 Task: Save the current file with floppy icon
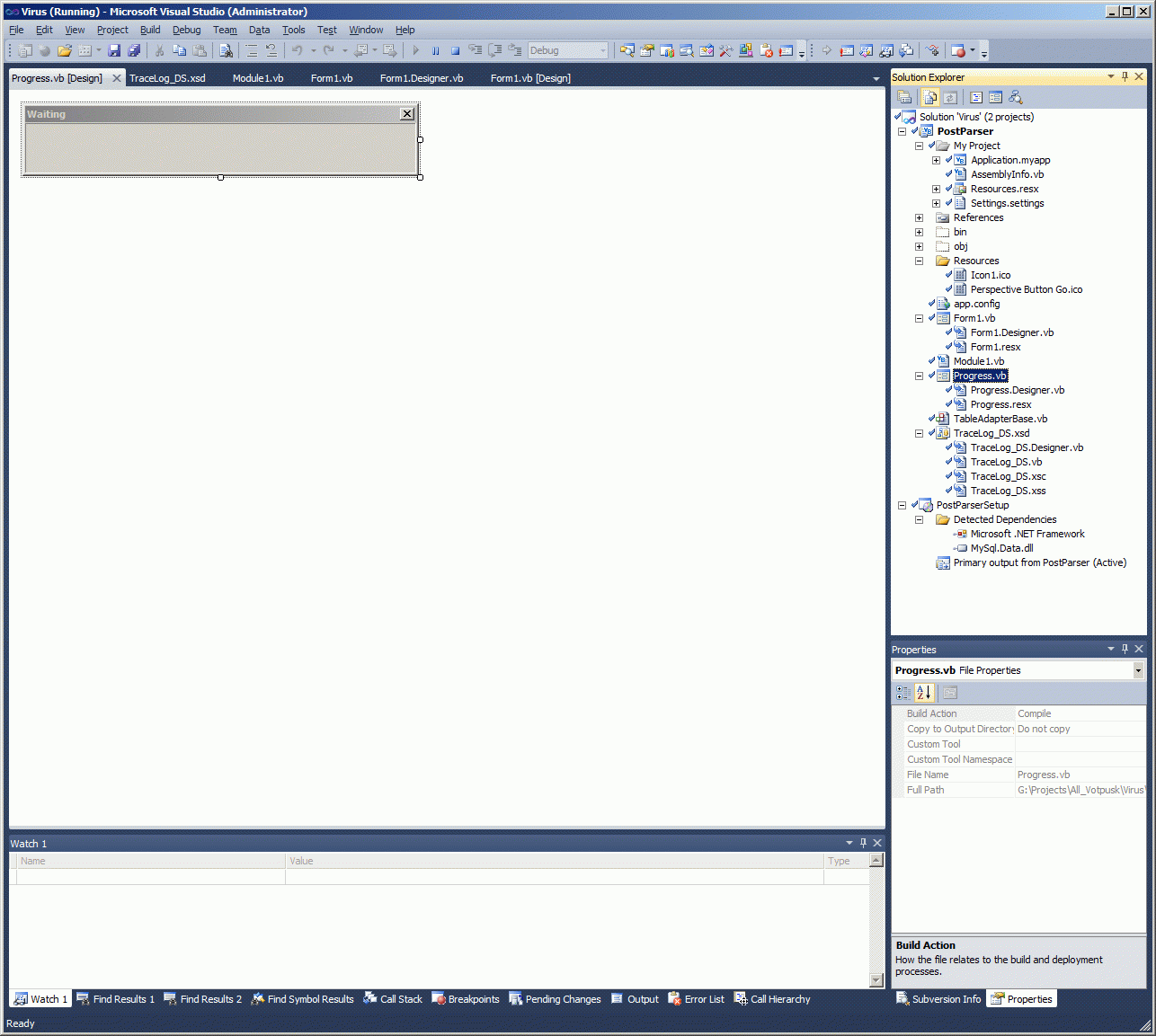pyautogui.click(x=114, y=50)
